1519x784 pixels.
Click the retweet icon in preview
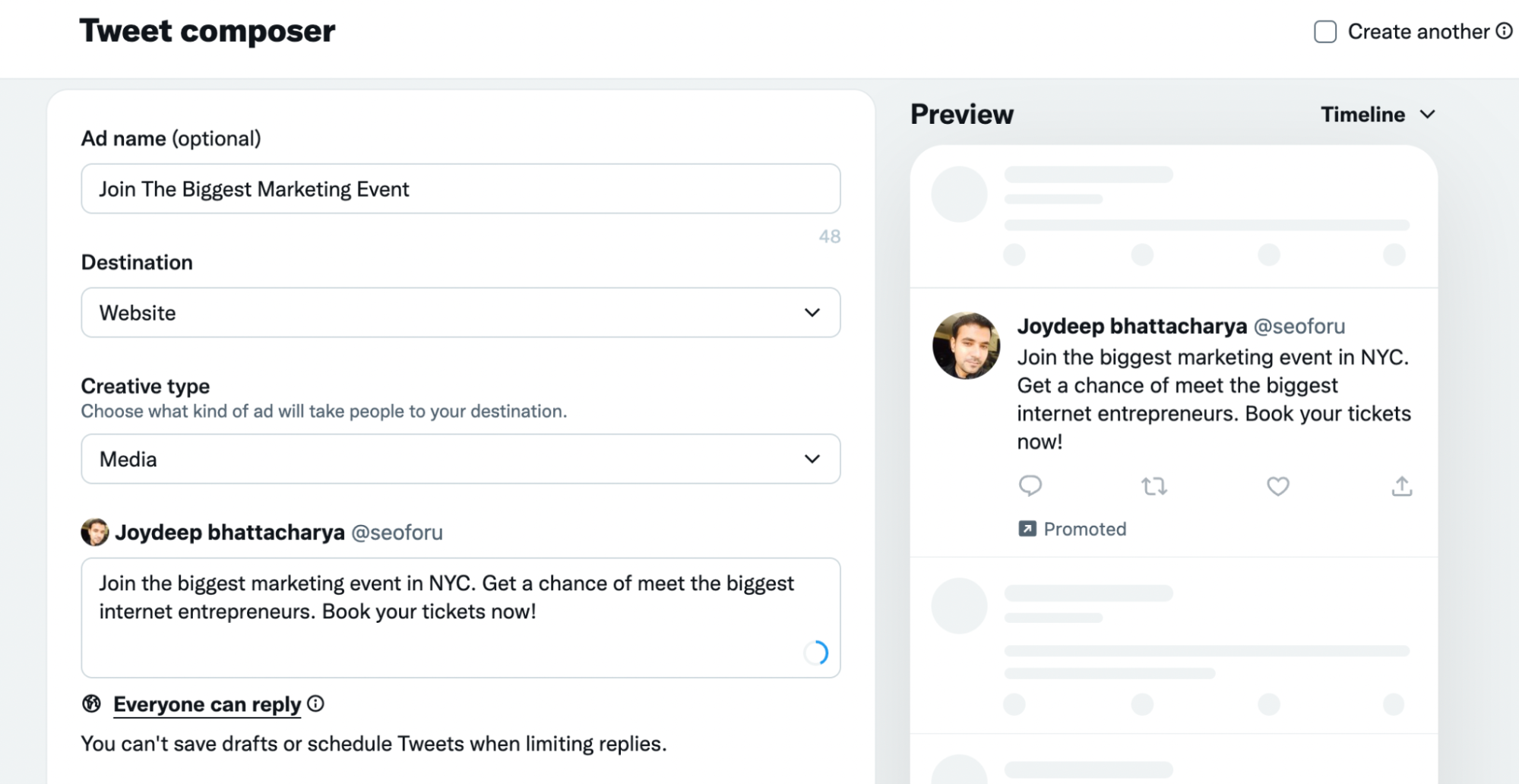coord(1153,486)
